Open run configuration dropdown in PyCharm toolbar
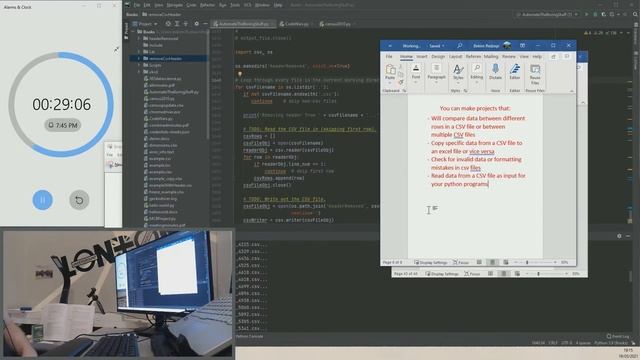Image resolution: width=640 pixels, height=360 pixels. pyautogui.click(x=547, y=14)
